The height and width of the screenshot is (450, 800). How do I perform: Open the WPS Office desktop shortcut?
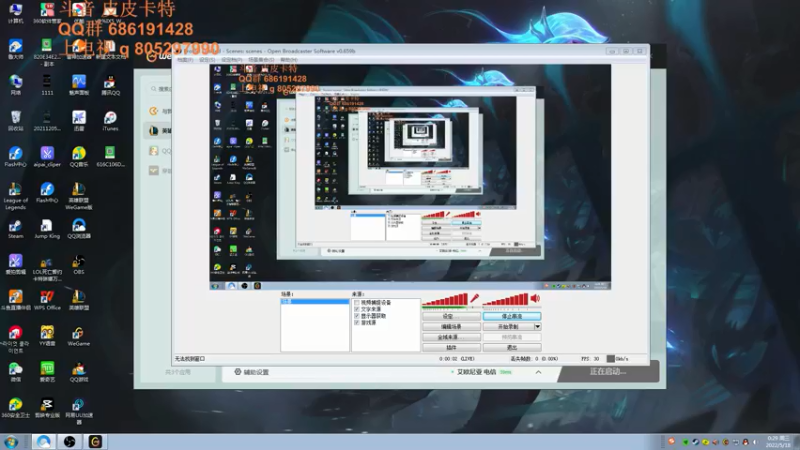(x=47, y=301)
